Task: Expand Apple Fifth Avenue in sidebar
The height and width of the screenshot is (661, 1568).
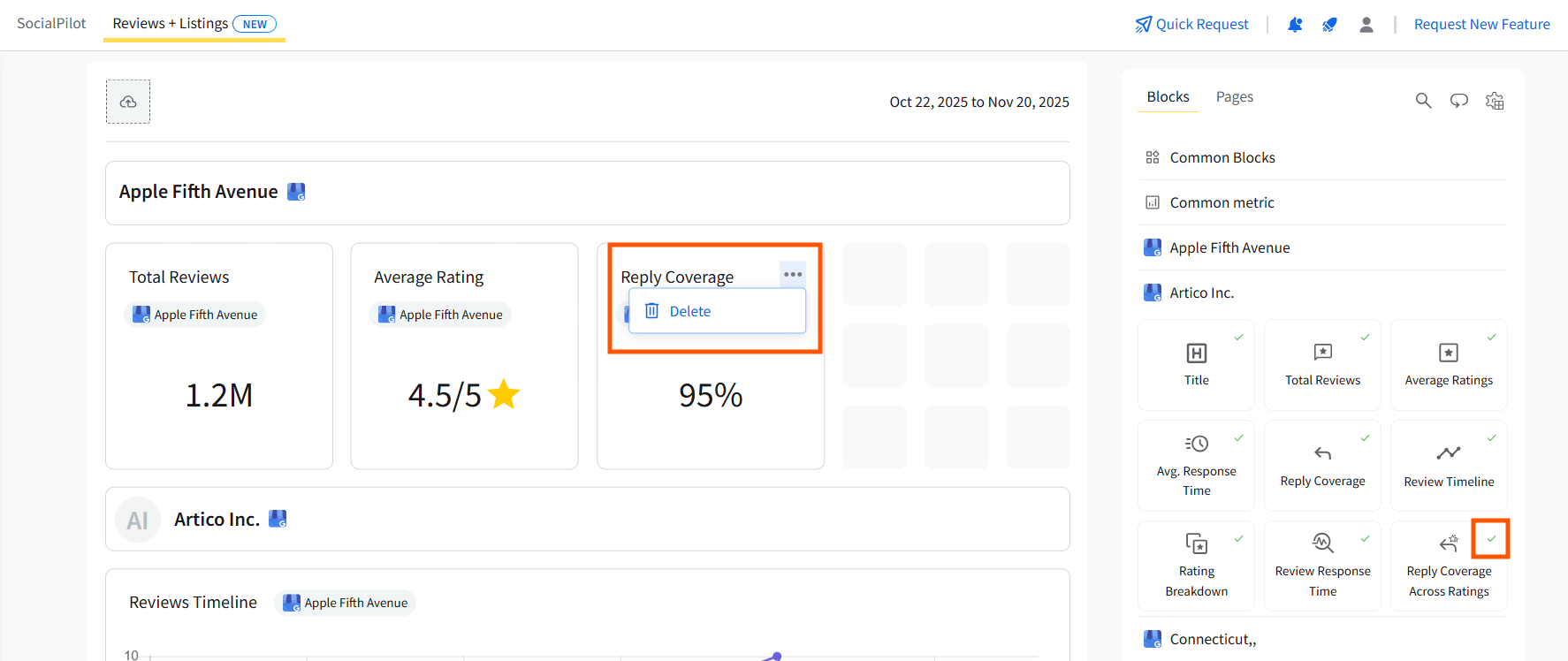Action: click(x=1322, y=247)
